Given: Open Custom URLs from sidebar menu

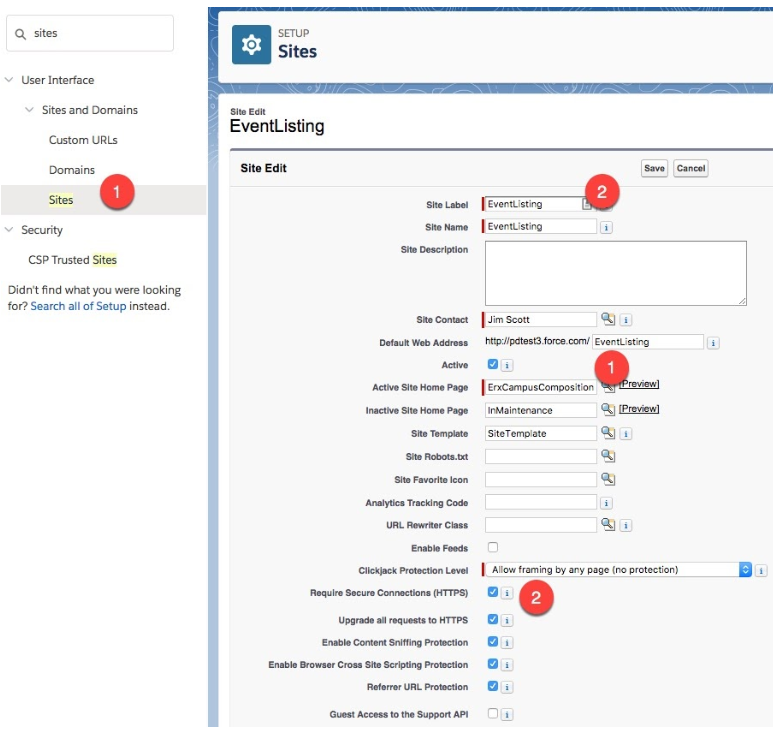Looking at the screenshot, I should (83, 140).
